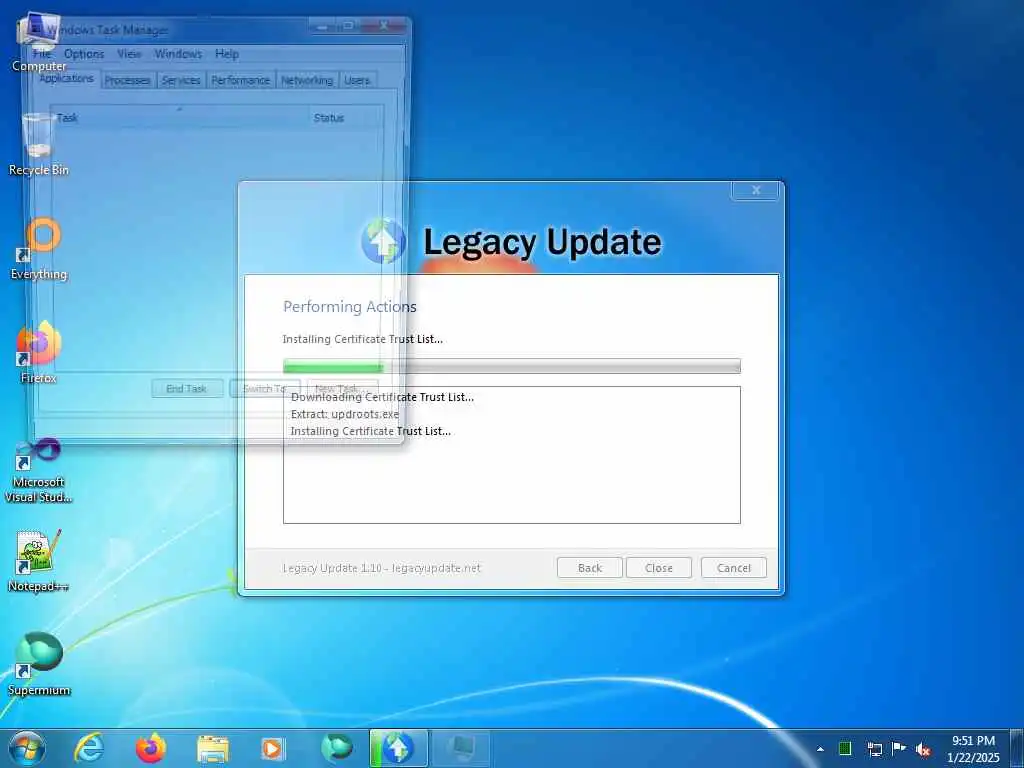
Task: Open View menu in Task Manager
Action: (x=129, y=54)
